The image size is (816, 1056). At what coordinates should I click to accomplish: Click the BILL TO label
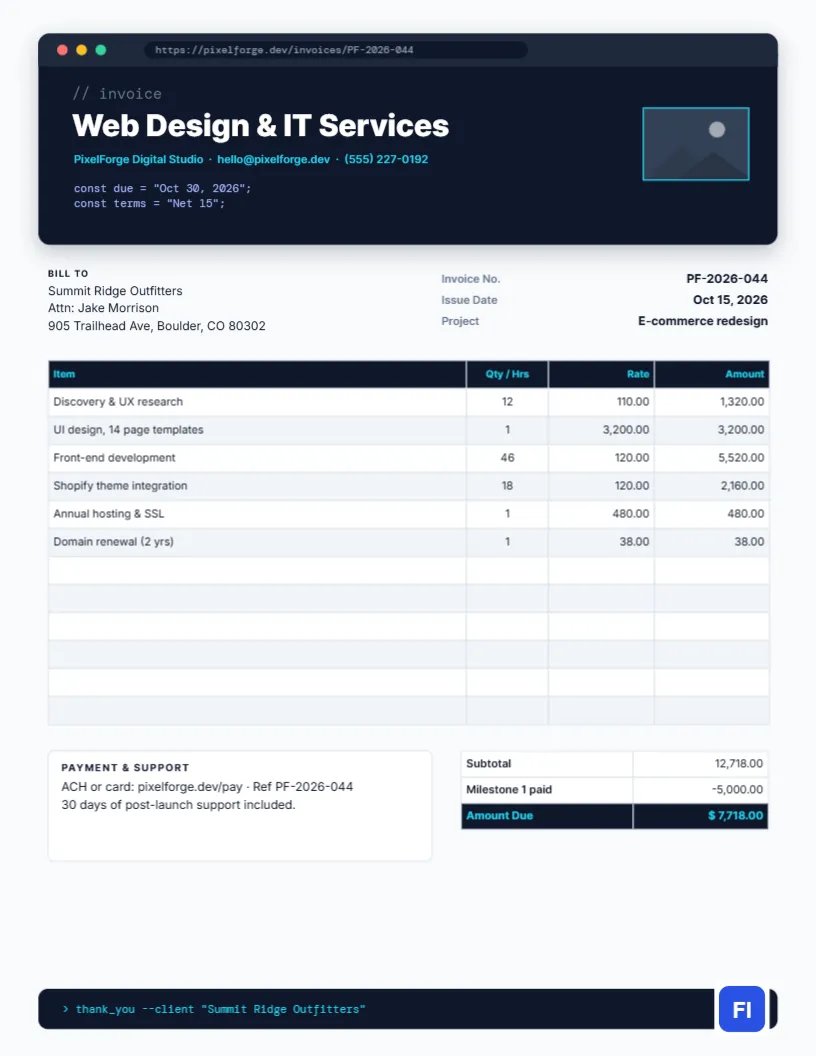click(68, 273)
